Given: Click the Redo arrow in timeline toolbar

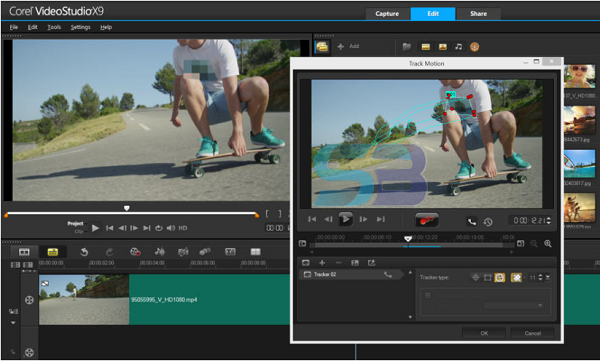Looking at the screenshot, I should pyautogui.click(x=109, y=252).
